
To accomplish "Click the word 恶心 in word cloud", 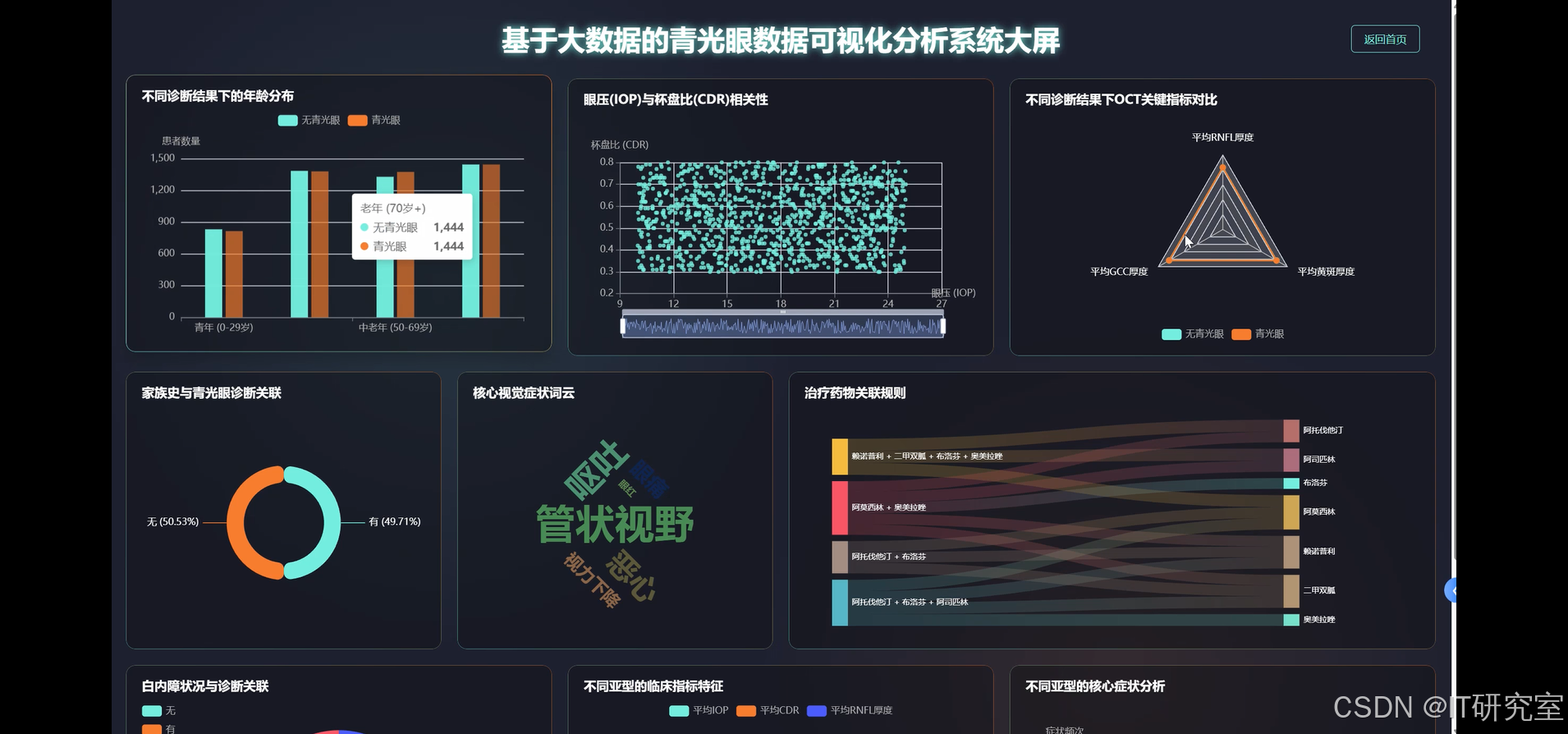I will [x=630, y=576].
